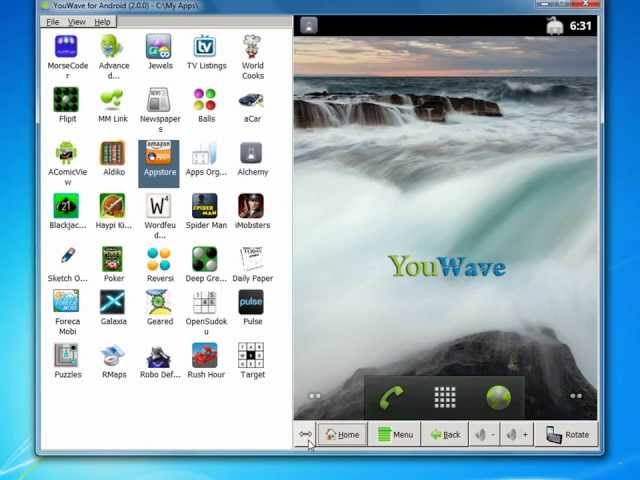Image resolution: width=640 pixels, height=480 pixels.
Task: Launch the MM Link app
Action: click(112, 100)
